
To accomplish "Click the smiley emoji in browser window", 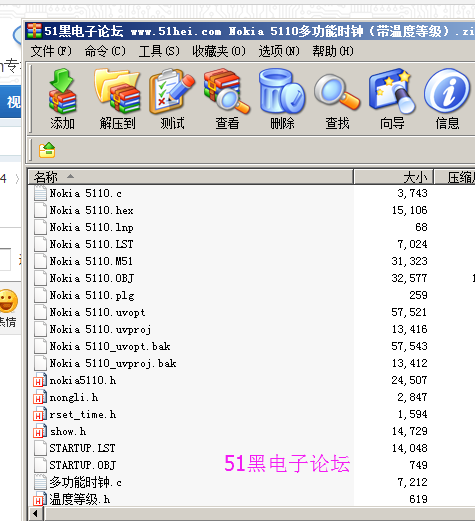I will point(8,301).
